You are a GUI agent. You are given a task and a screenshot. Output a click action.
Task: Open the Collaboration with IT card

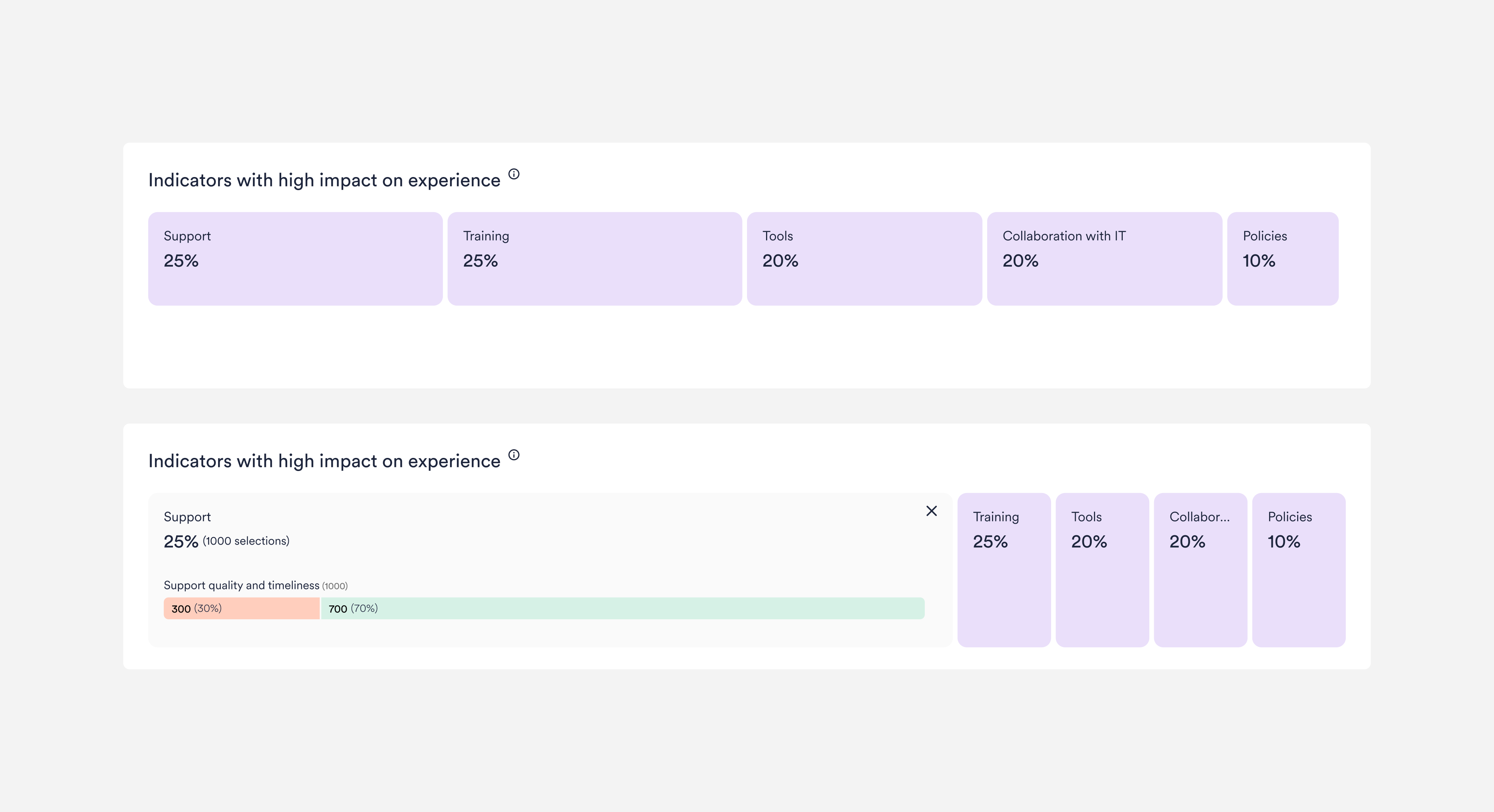point(1104,259)
